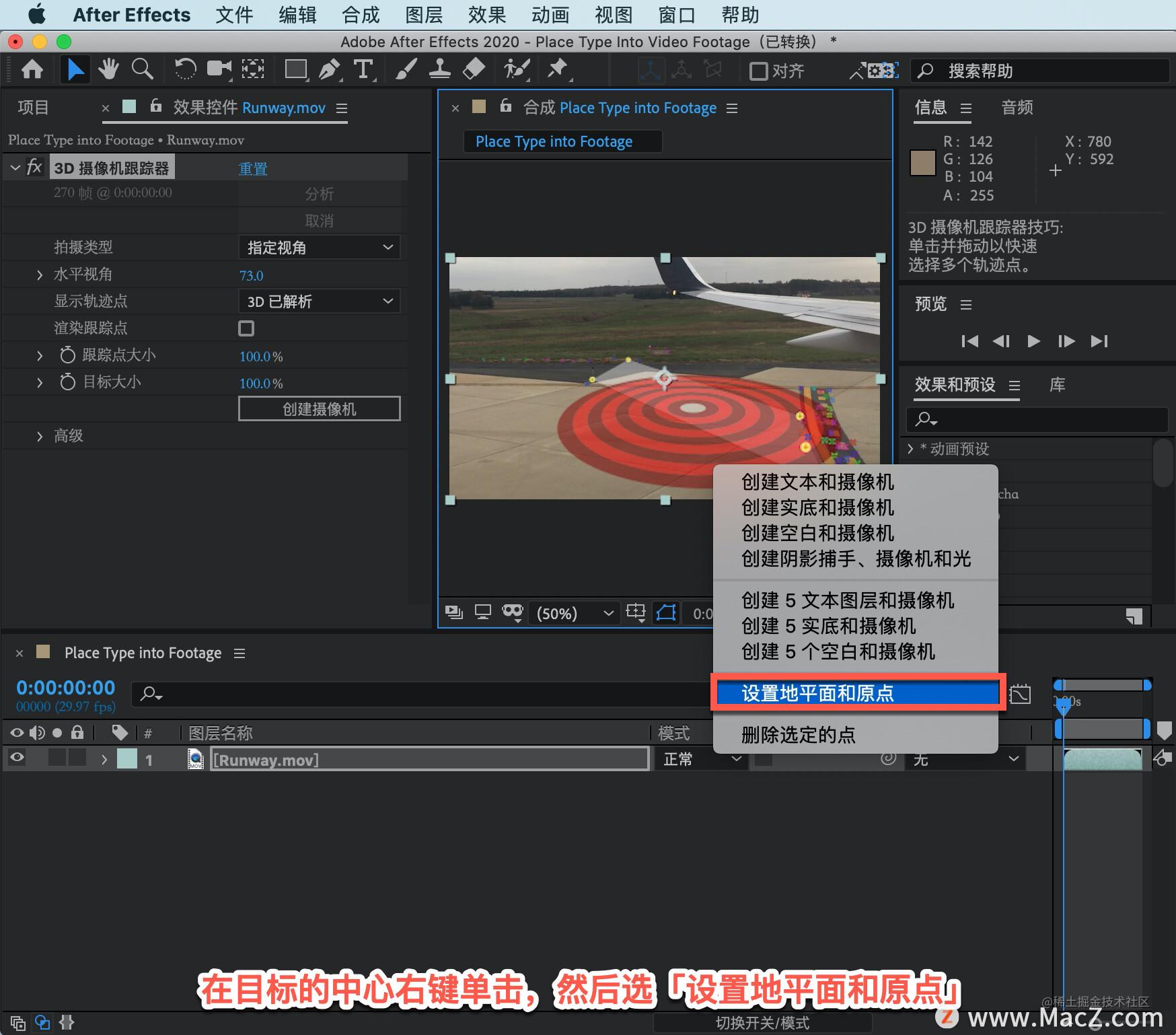Expand the 水平视角 property
Viewport: 1176px width, 1035px height.
coord(39,275)
